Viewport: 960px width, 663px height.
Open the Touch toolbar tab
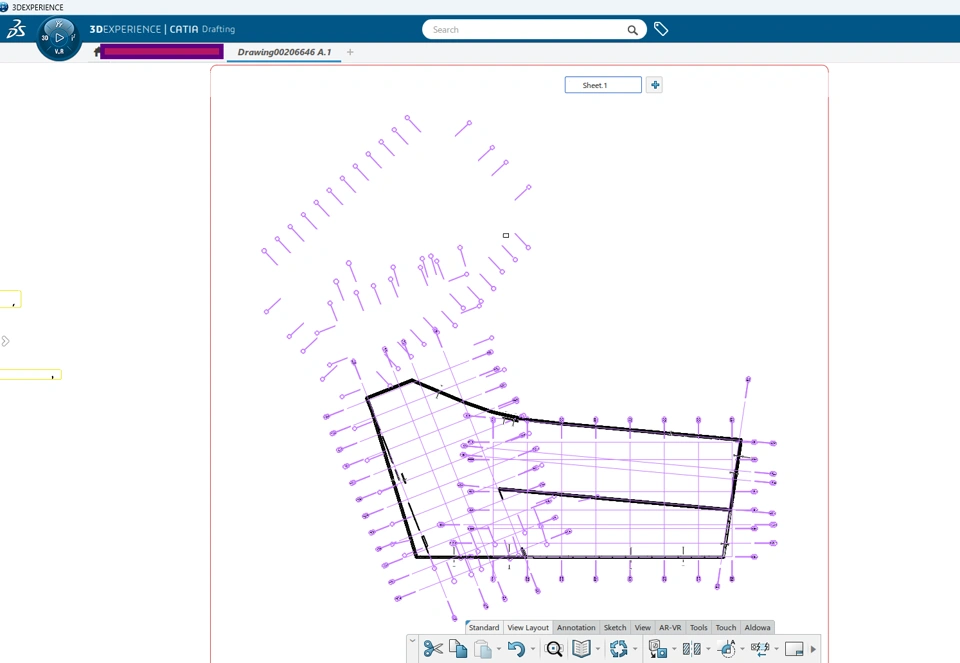click(x=726, y=627)
